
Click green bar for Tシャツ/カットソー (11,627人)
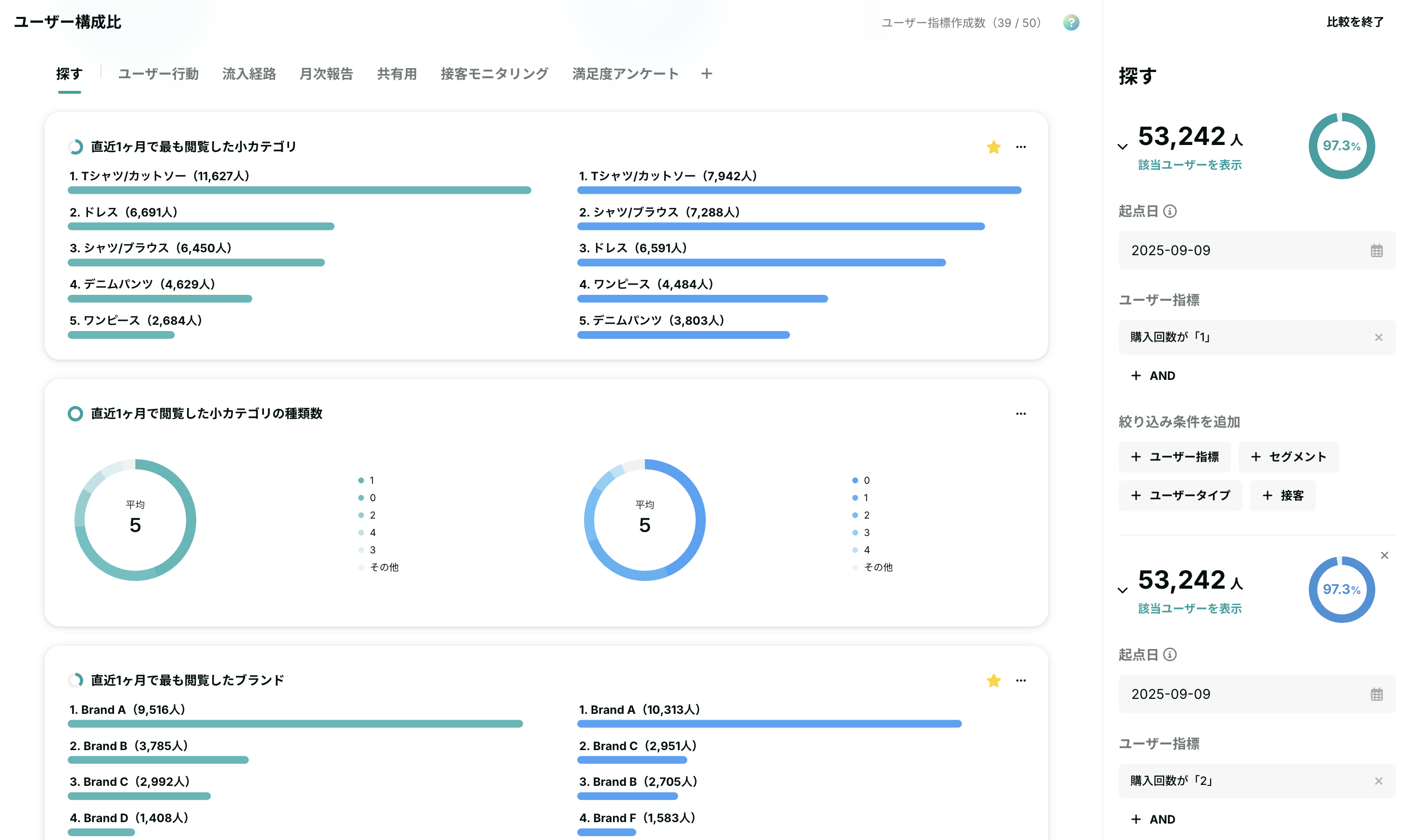pyautogui.click(x=299, y=190)
